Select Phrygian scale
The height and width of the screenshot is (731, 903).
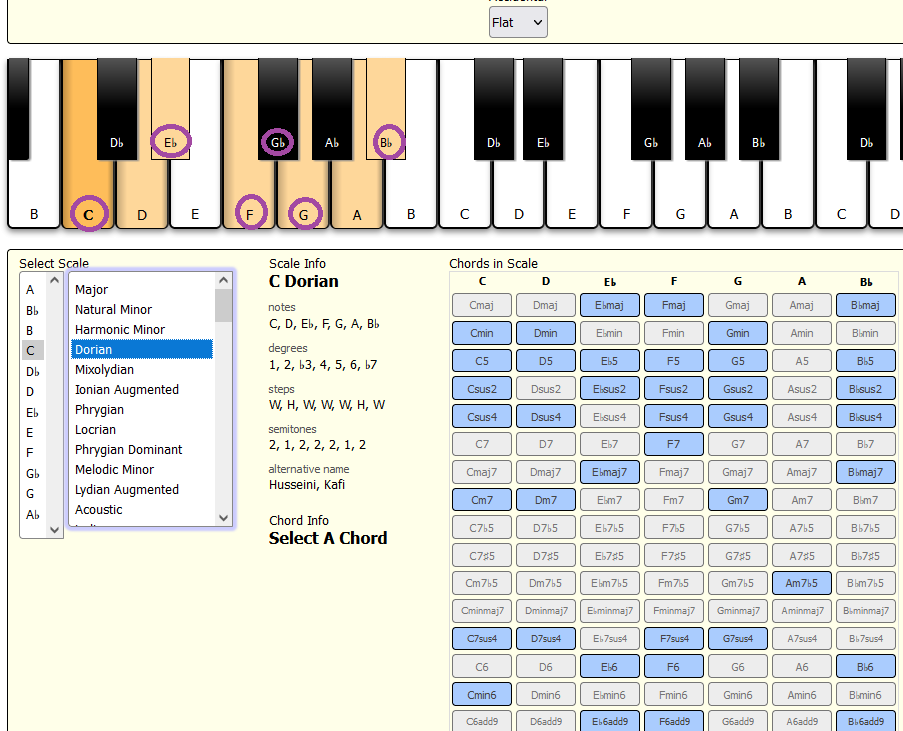point(142,410)
